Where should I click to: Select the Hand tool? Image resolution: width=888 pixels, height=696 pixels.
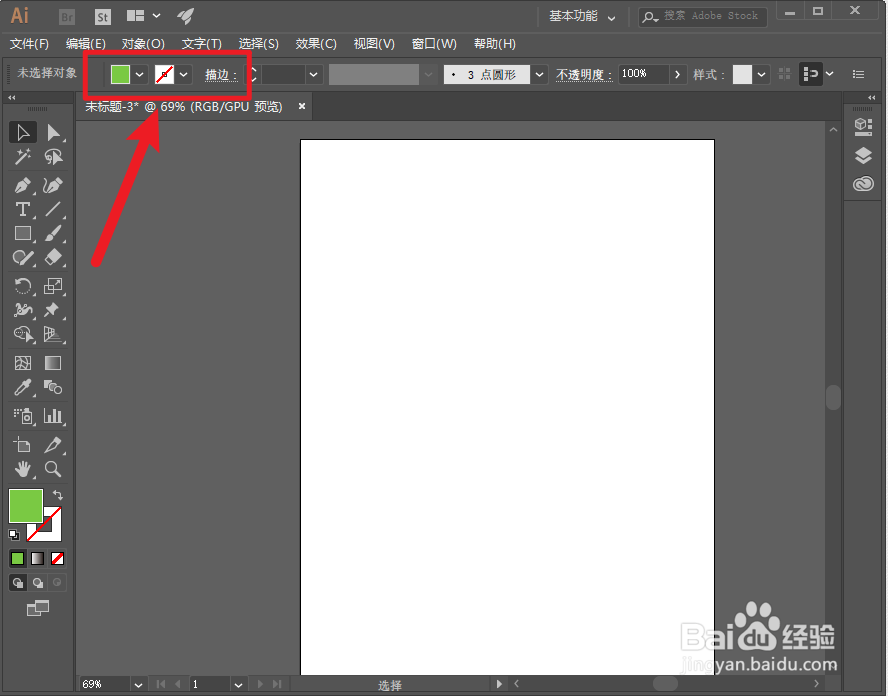(x=23, y=469)
